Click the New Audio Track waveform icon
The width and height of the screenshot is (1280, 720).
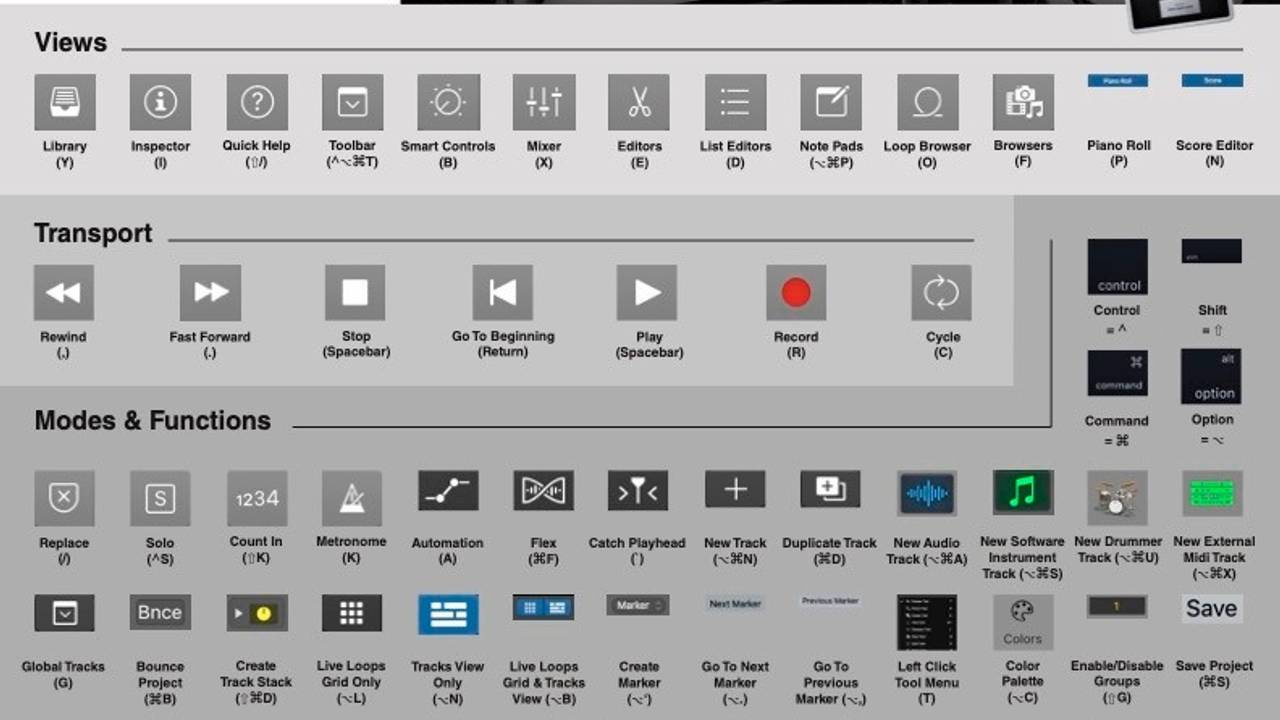pos(926,493)
